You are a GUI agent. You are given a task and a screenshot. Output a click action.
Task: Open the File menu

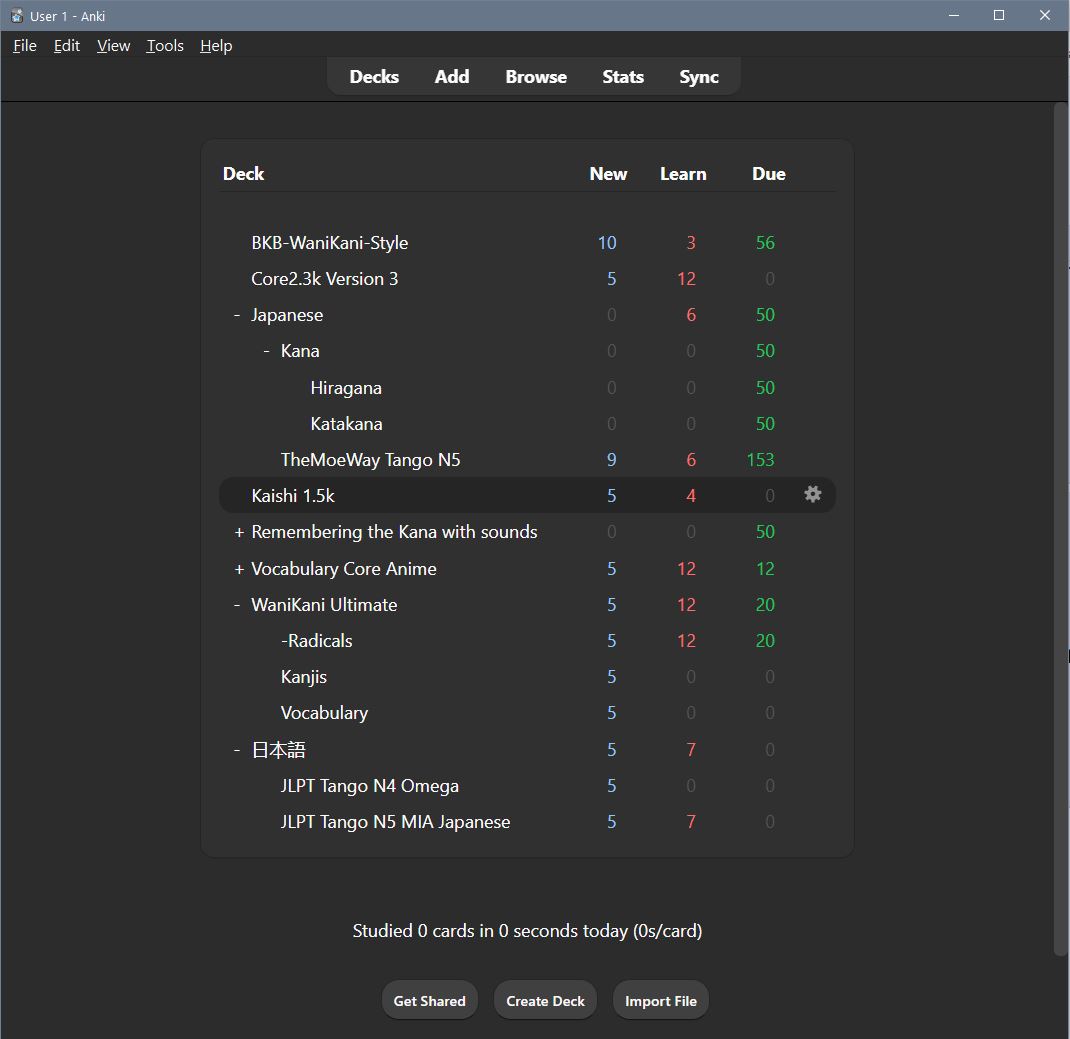pyautogui.click(x=25, y=46)
